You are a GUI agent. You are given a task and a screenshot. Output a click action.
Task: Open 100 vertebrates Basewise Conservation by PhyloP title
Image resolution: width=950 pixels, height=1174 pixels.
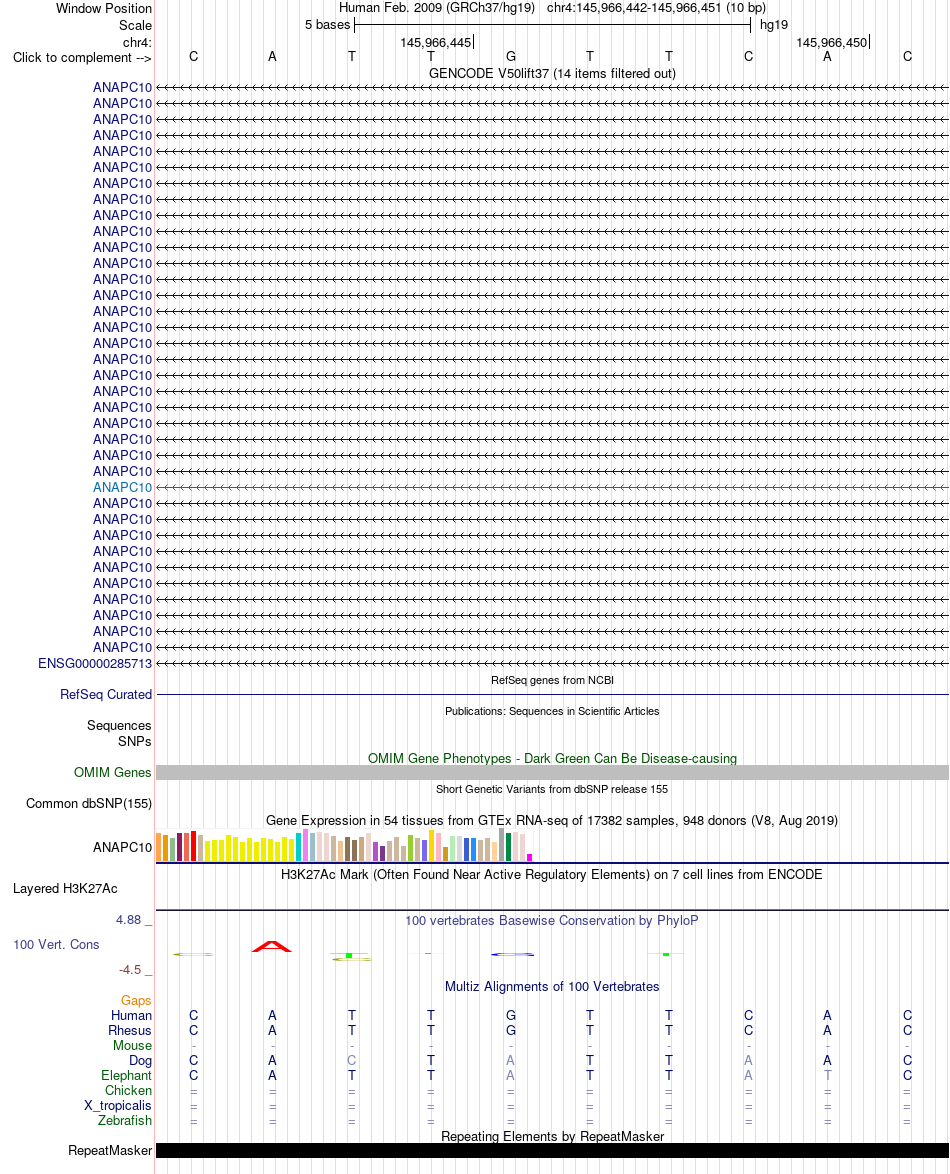pyautogui.click(x=552, y=921)
